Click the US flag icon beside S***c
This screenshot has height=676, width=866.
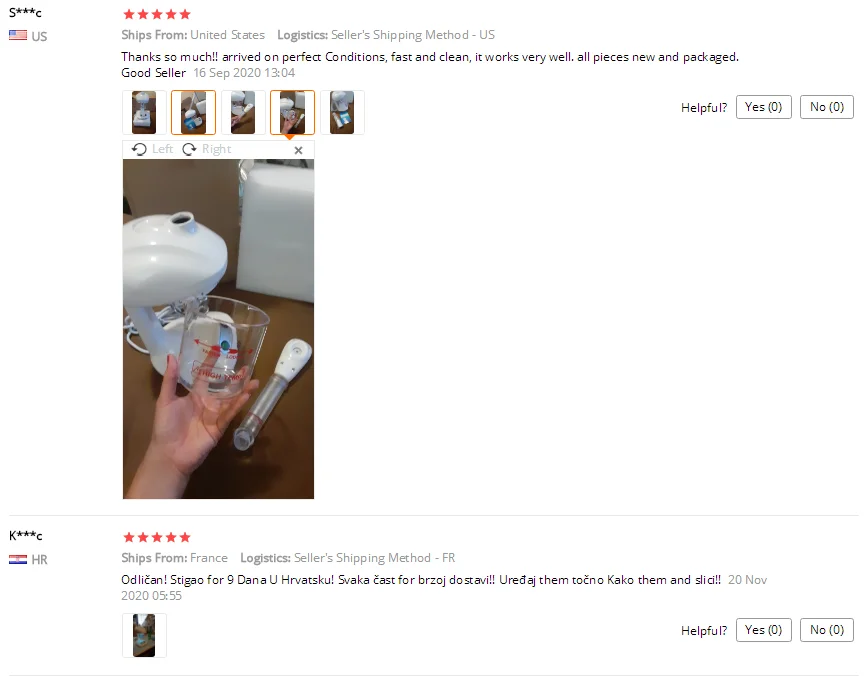(x=18, y=35)
